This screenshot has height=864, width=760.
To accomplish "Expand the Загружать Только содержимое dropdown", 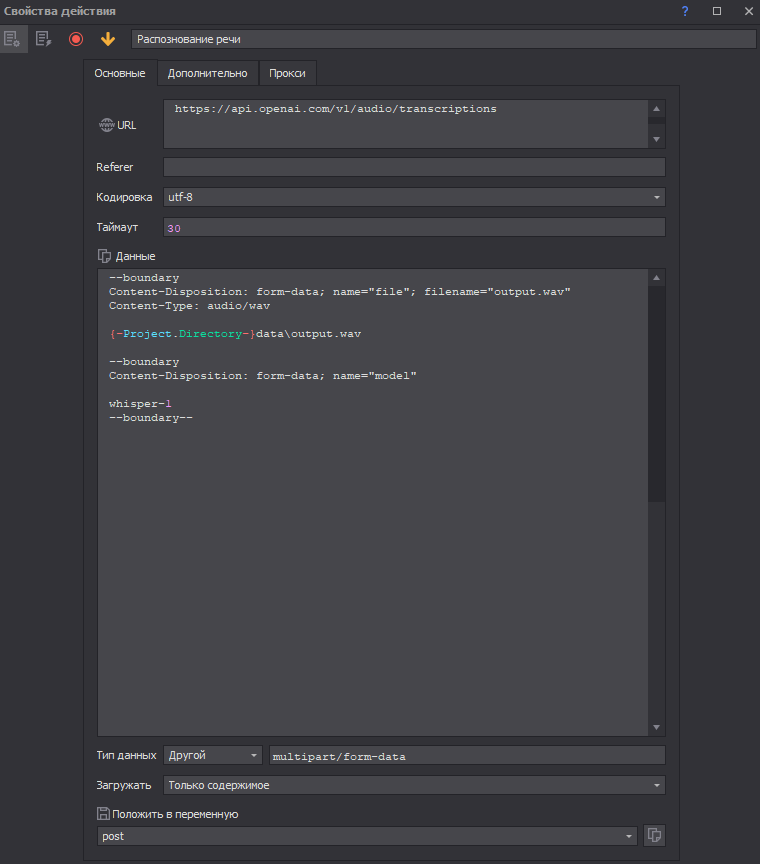I will click(414, 785).
